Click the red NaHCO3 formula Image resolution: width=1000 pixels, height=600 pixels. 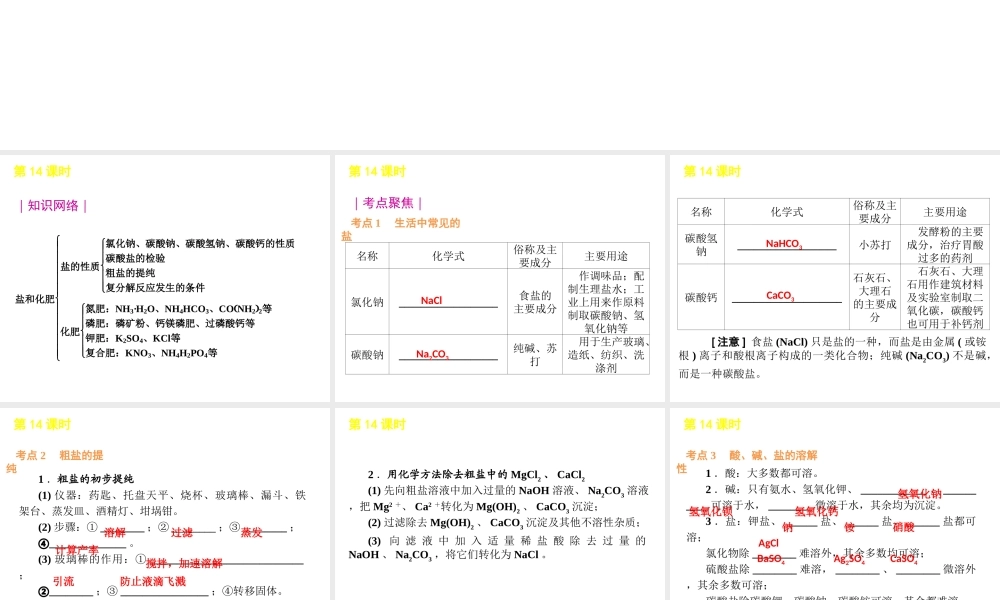point(784,244)
